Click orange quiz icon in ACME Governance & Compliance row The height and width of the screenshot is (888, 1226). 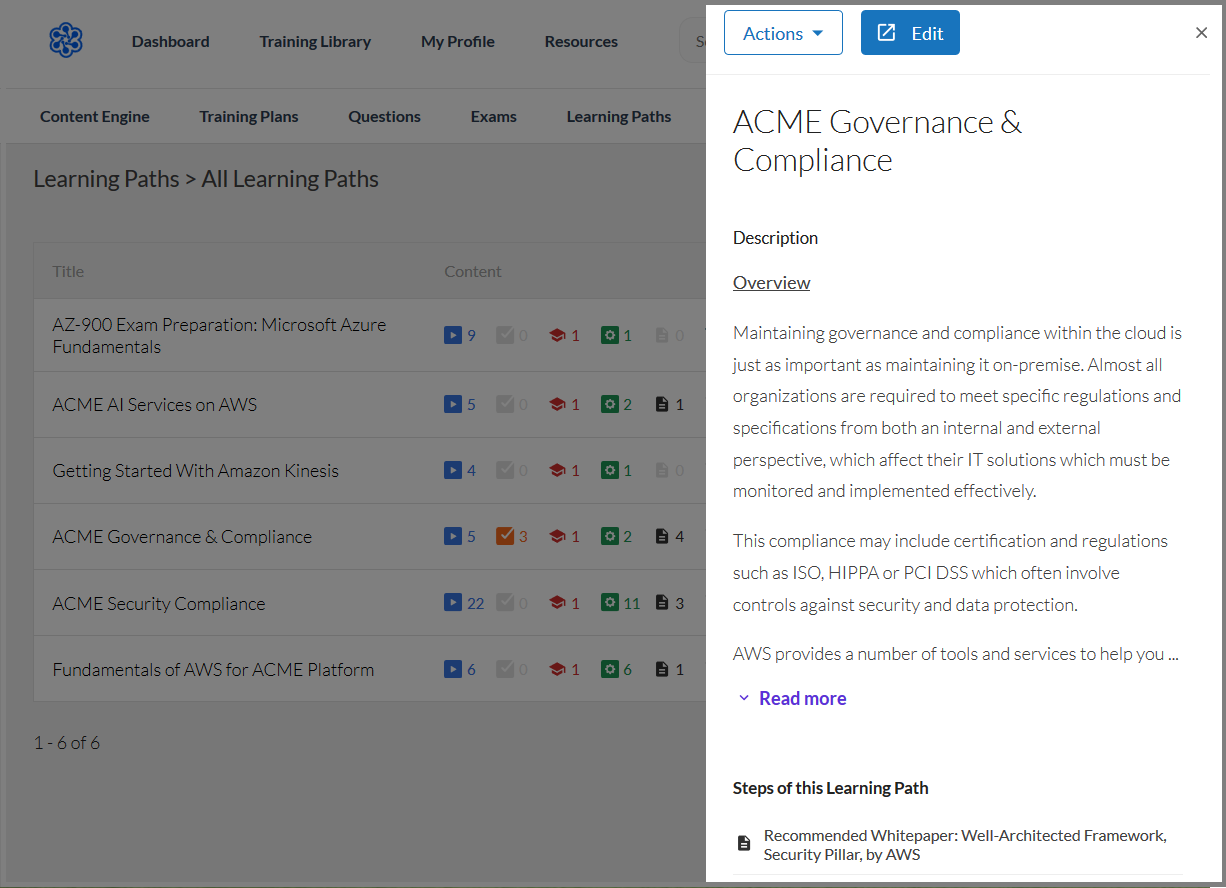[505, 537]
